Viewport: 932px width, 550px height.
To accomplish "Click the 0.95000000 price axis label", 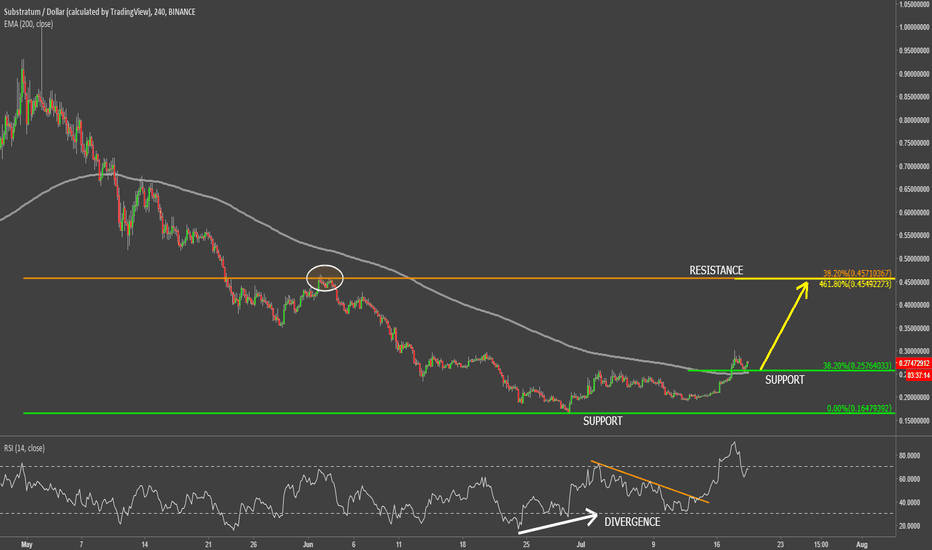I will 914,51.
